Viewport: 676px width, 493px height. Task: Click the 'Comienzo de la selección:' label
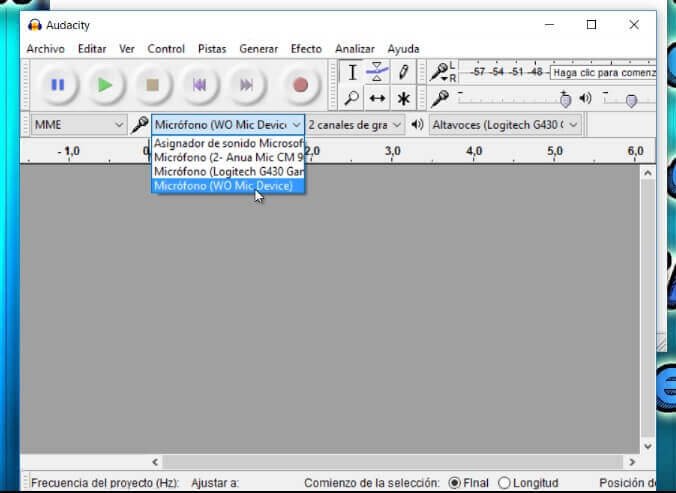(372, 483)
